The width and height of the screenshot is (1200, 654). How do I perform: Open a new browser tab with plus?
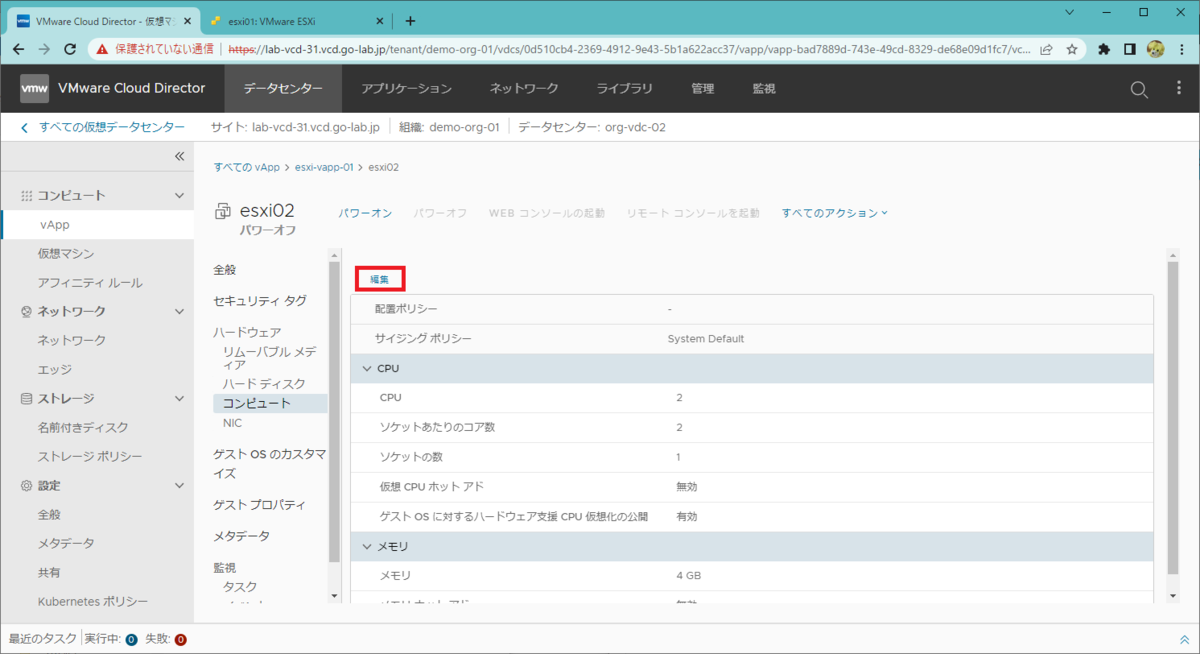(x=410, y=20)
